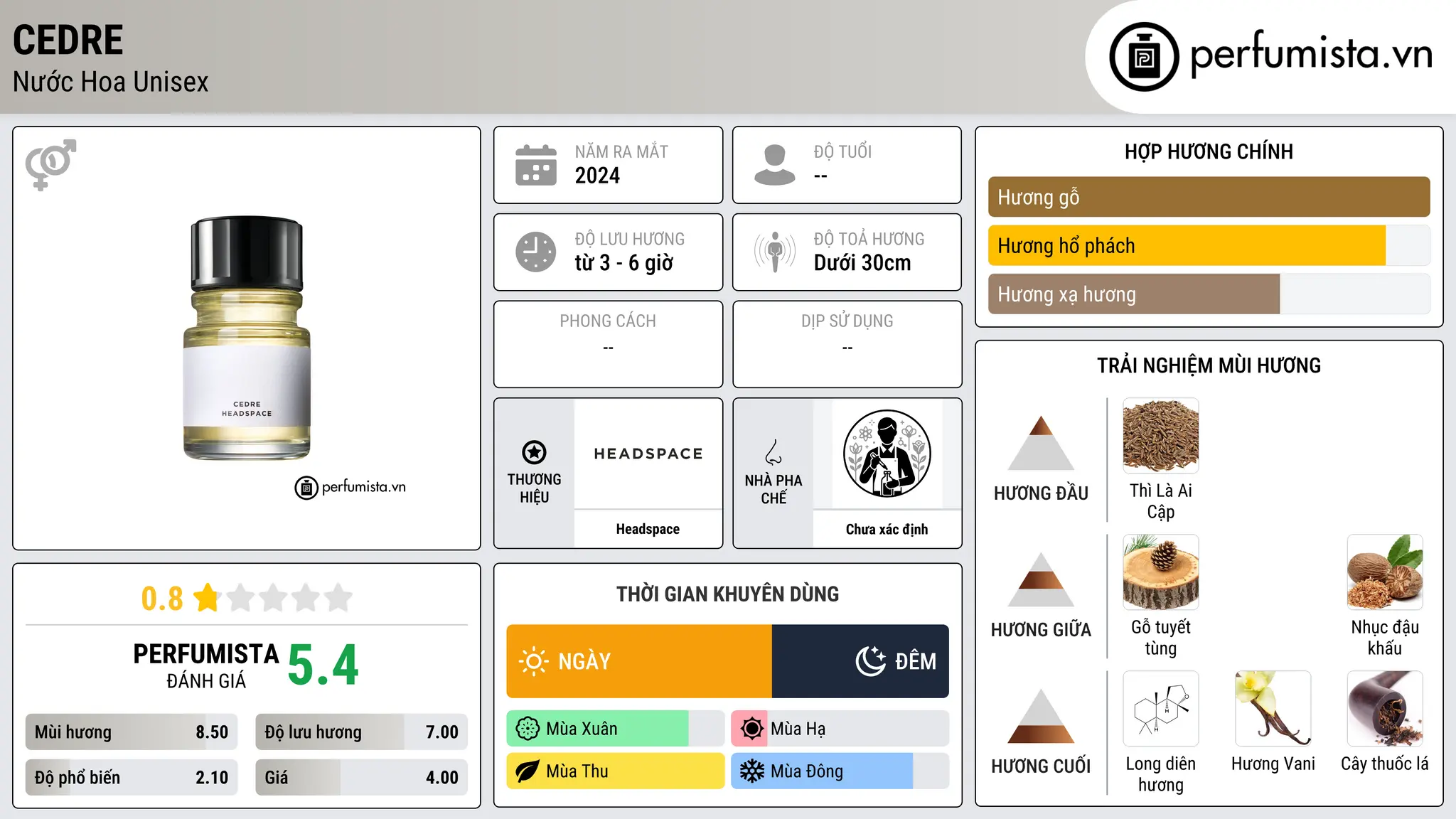The width and height of the screenshot is (1456, 819).
Task: Click the 5.4 Perfumista score
Action: (323, 665)
